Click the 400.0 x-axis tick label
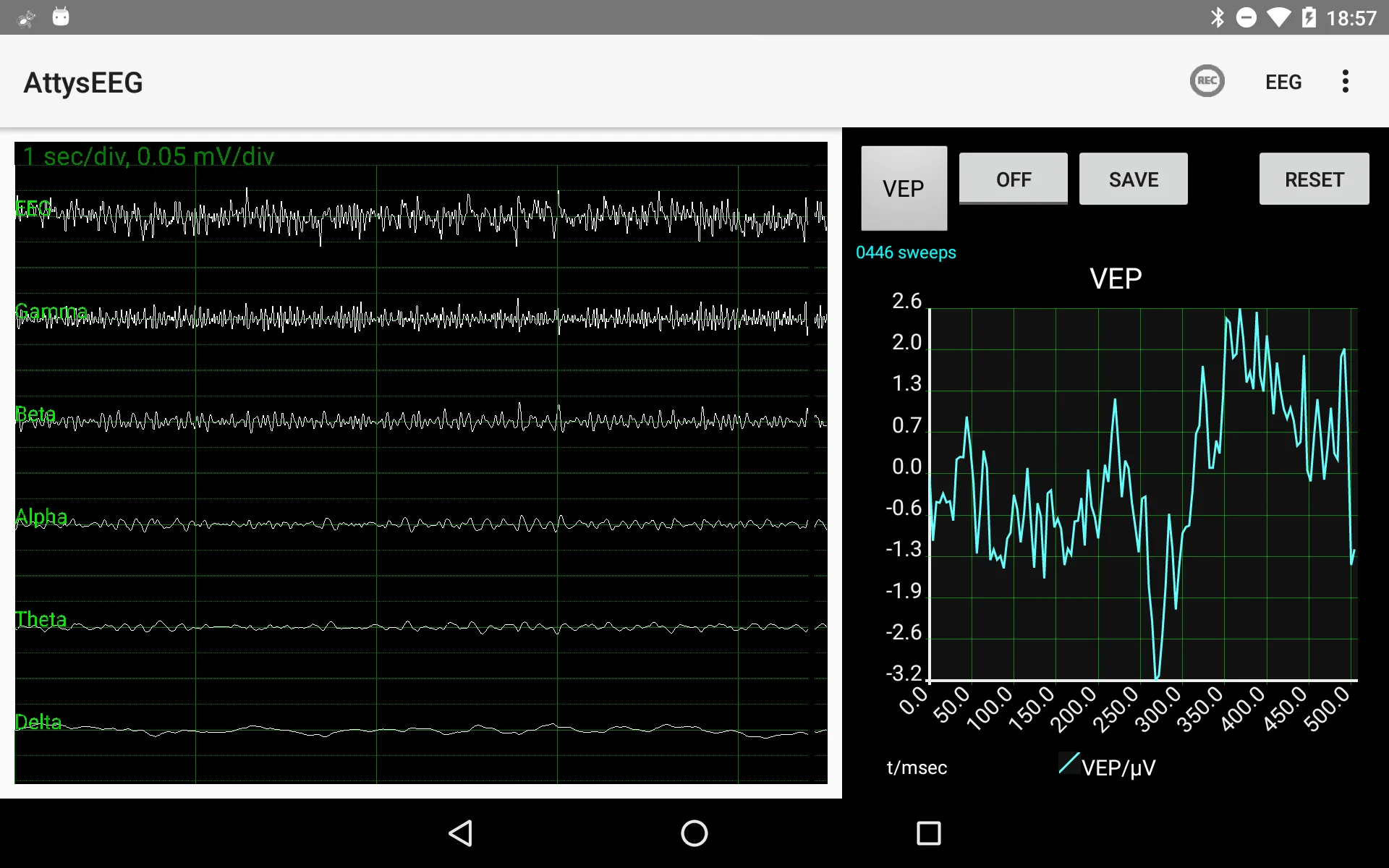This screenshot has height=868, width=1389. click(x=1243, y=709)
